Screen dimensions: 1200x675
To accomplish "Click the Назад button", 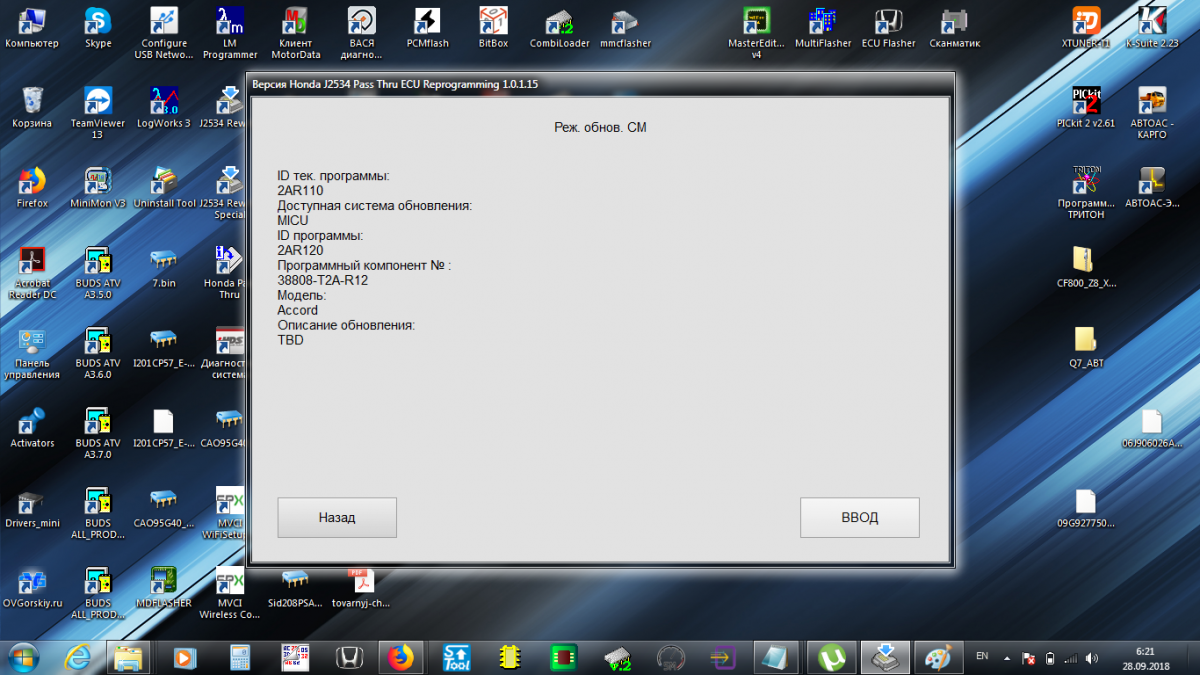I will pos(337,517).
